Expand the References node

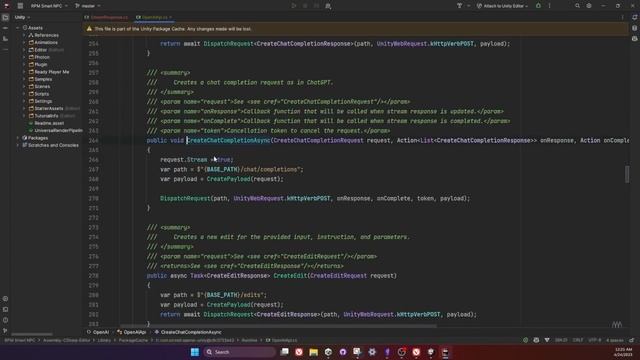(24, 36)
